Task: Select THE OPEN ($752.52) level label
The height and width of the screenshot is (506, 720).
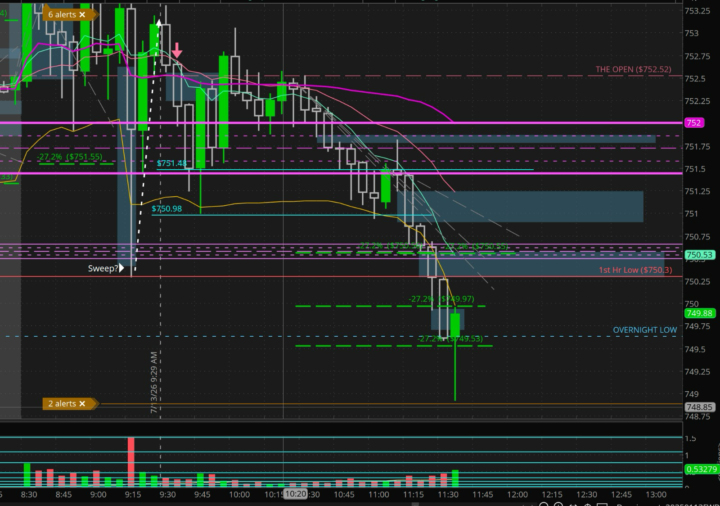Action: (633, 69)
